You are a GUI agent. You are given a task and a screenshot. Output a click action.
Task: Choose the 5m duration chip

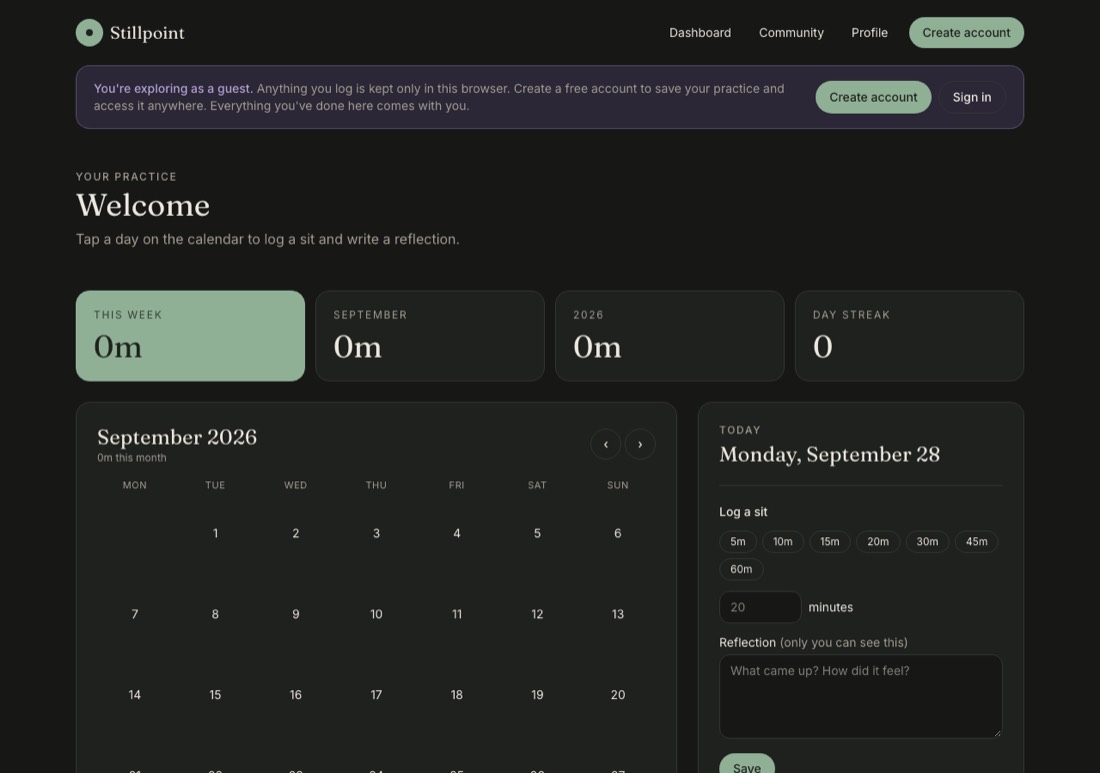[x=737, y=541]
